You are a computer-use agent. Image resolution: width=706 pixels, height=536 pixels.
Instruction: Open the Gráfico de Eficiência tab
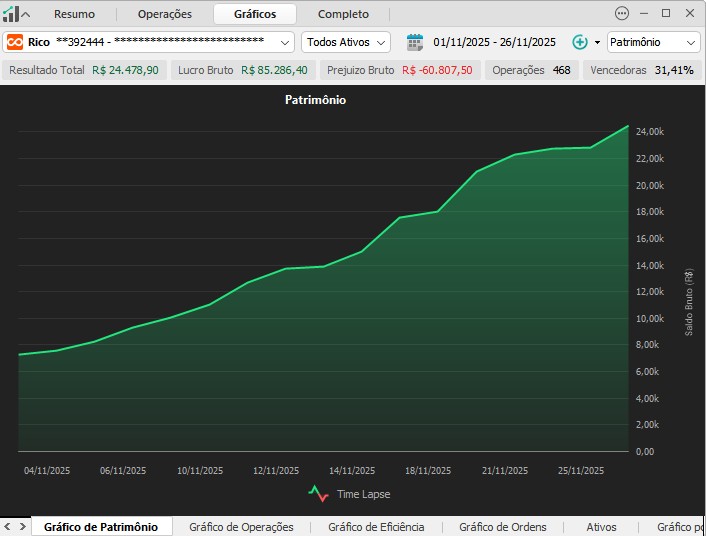coord(376,527)
